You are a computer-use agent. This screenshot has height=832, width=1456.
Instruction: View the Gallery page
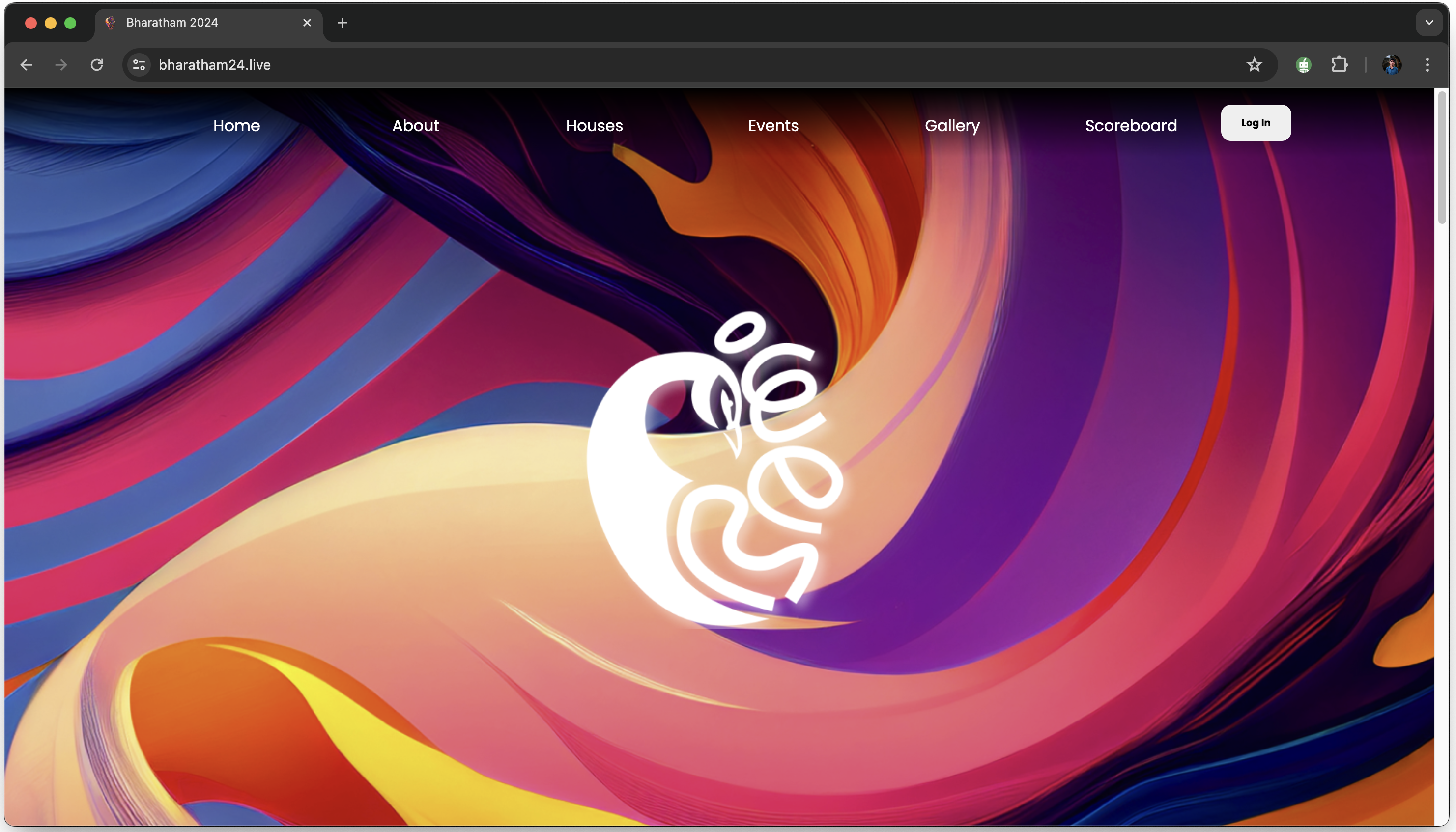(x=952, y=126)
